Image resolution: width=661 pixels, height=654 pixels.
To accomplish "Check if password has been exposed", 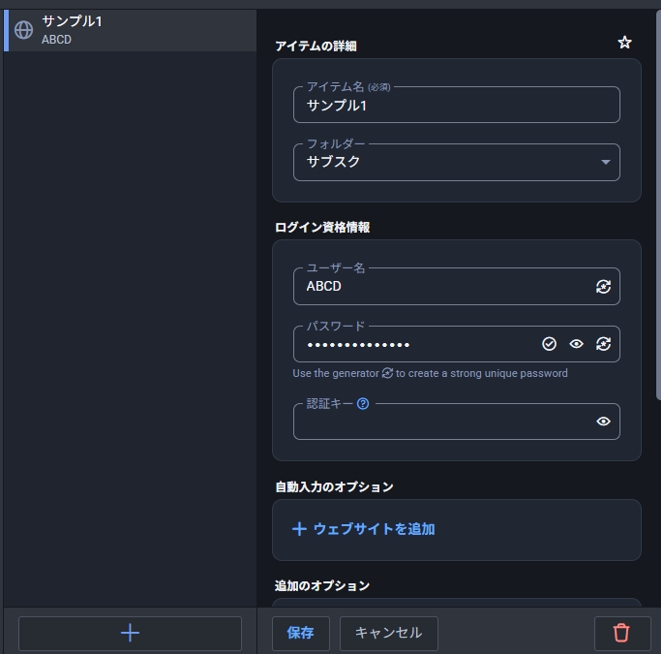I will click(x=549, y=344).
